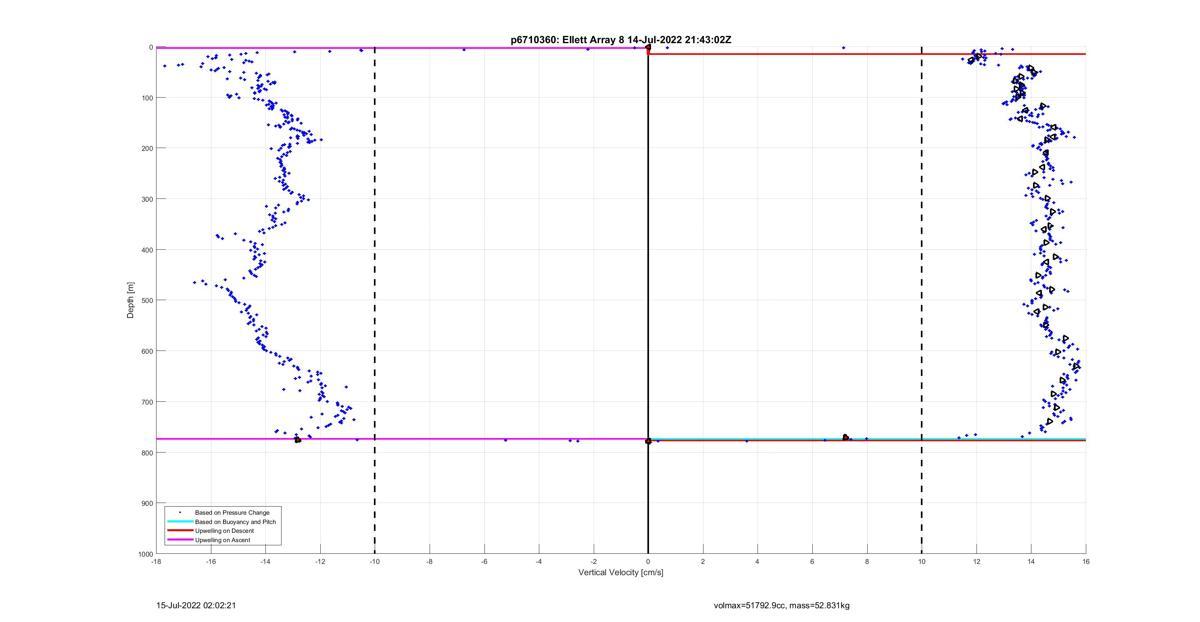Screen dimensions: 1200x622
Task: Click the x-axis tick label '-2'
Action: pos(594,561)
